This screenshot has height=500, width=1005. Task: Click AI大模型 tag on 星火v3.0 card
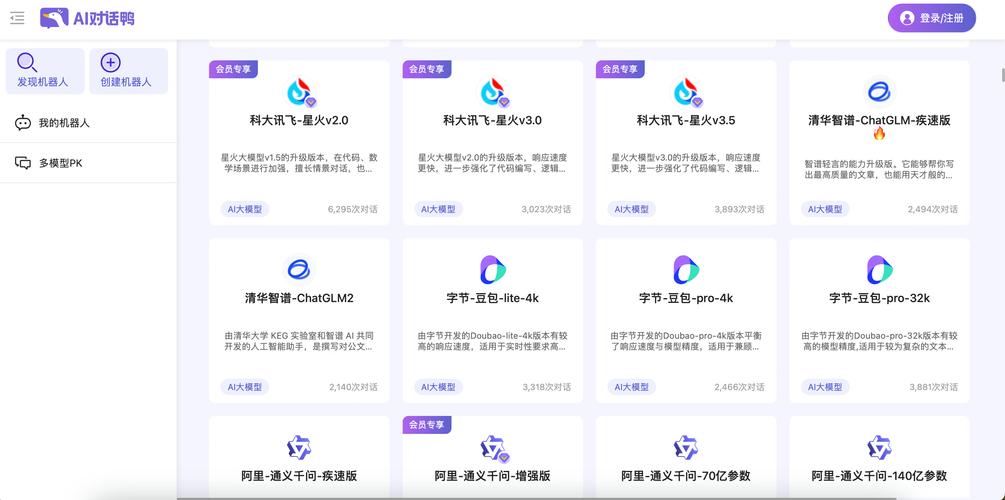438,209
